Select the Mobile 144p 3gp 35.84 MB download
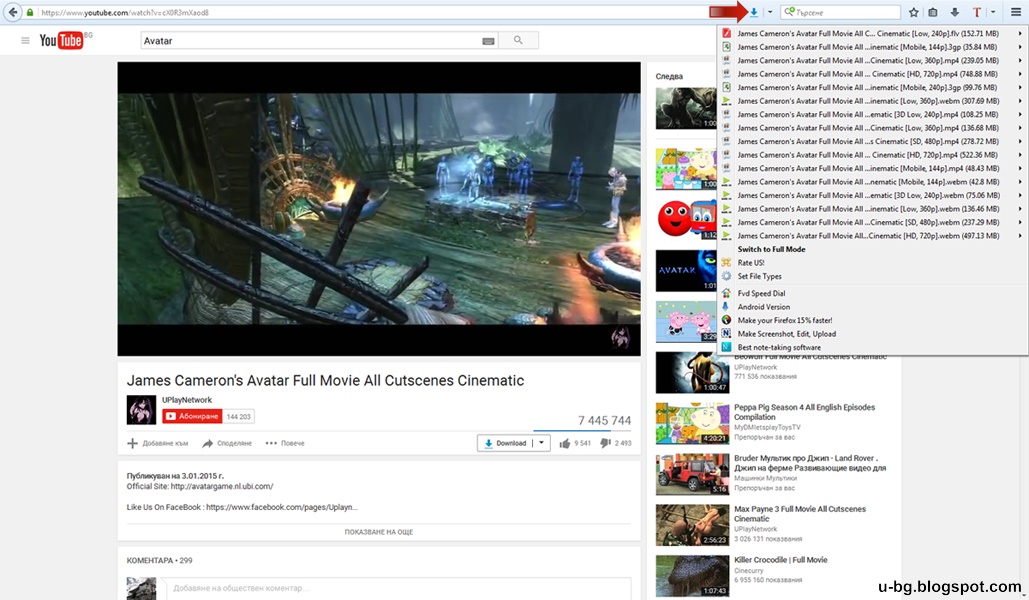 868,47
